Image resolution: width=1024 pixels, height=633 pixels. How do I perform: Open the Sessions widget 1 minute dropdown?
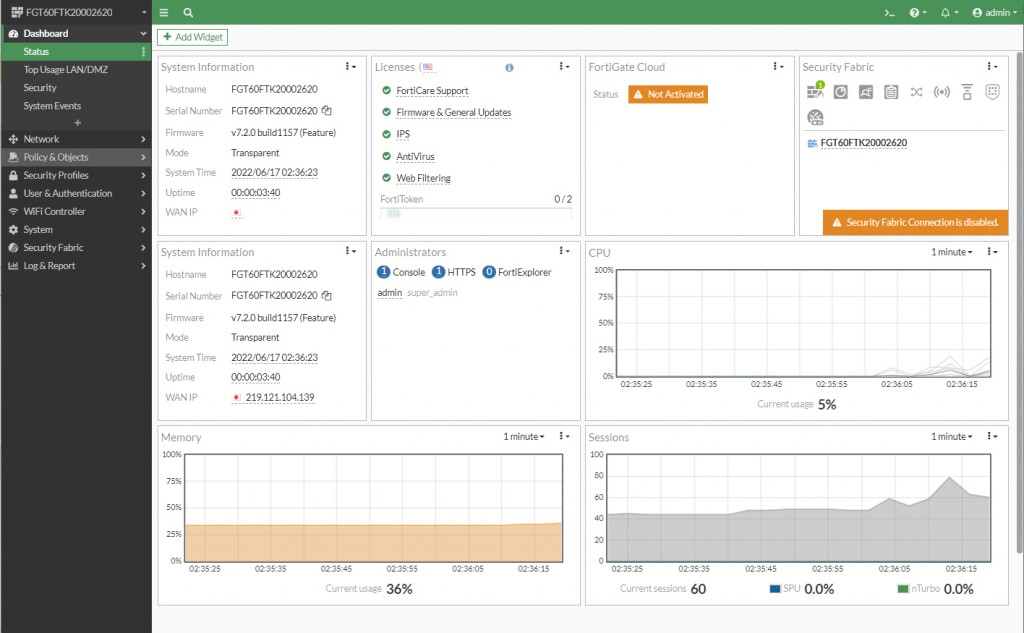click(x=952, y=436)
